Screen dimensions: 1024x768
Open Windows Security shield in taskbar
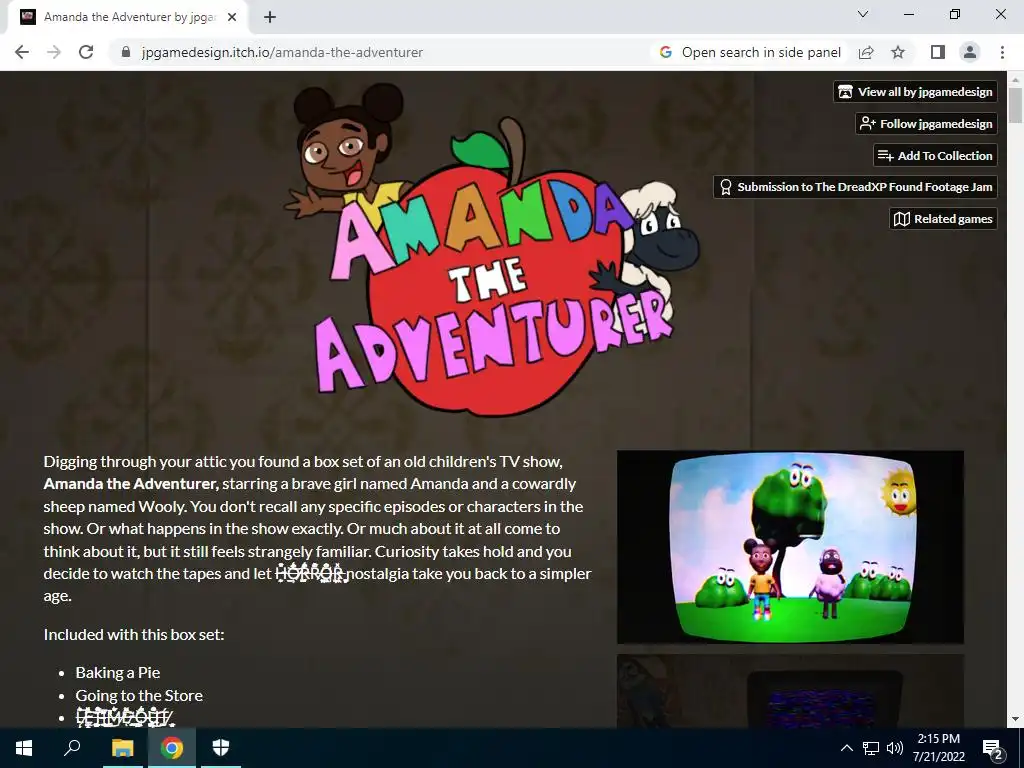pyautogui.click(x=221, y=748)
